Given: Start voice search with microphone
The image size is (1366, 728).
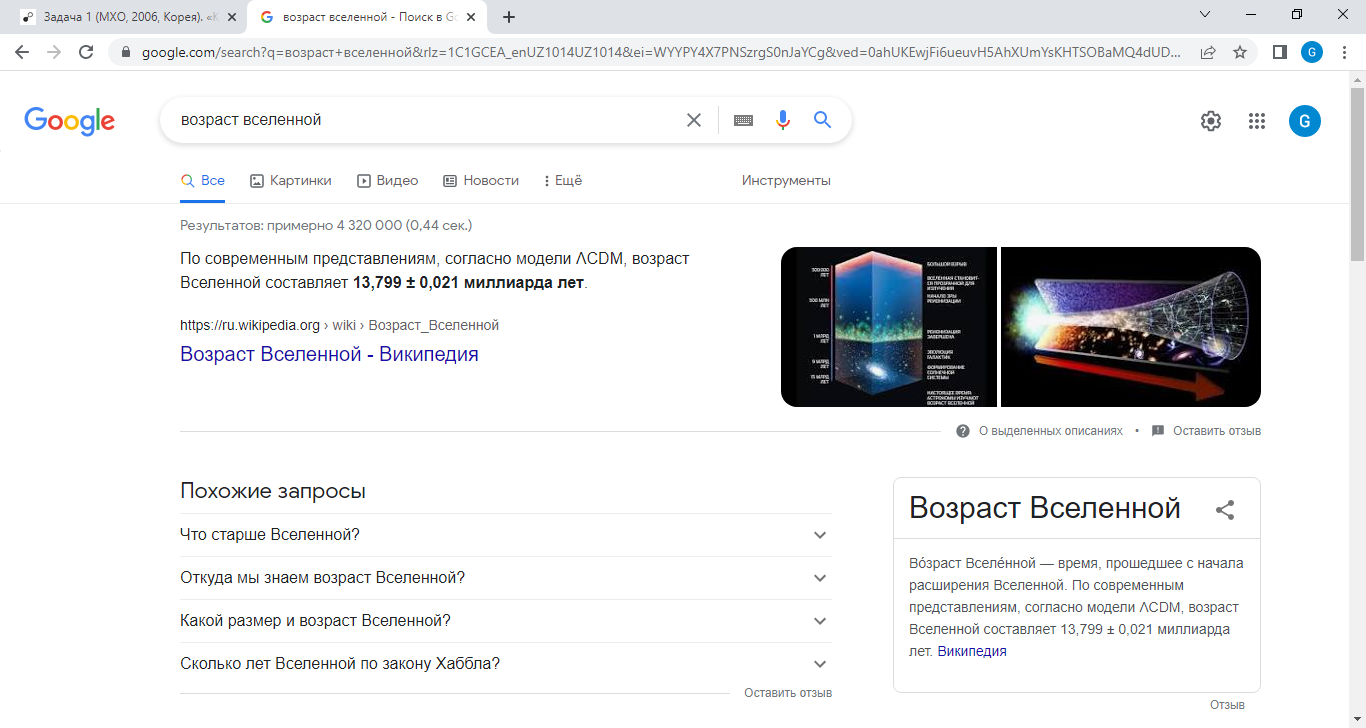Looking at the screenshot, I should (783, 120).
